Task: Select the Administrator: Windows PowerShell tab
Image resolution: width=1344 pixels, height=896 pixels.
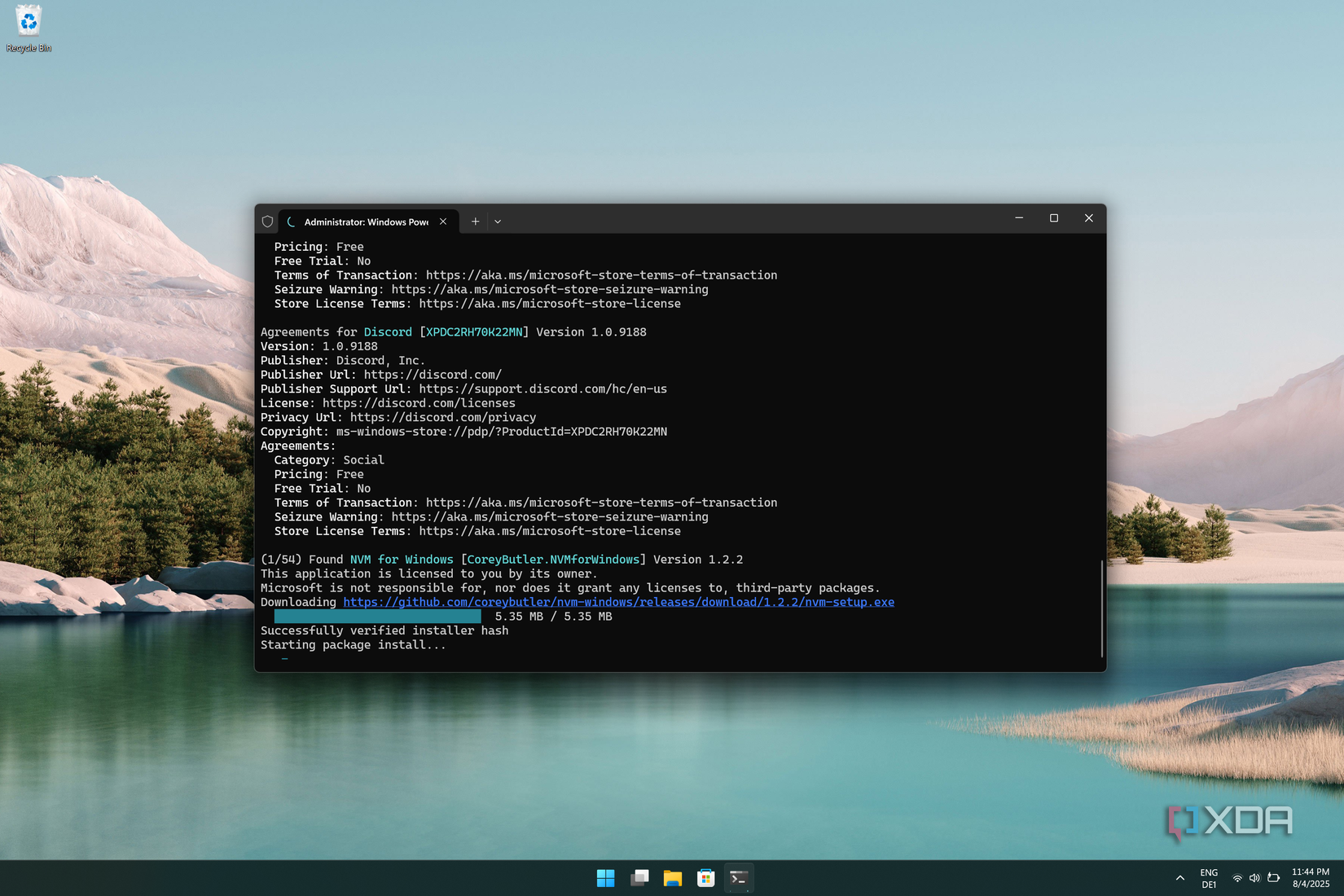Action: 364,221
